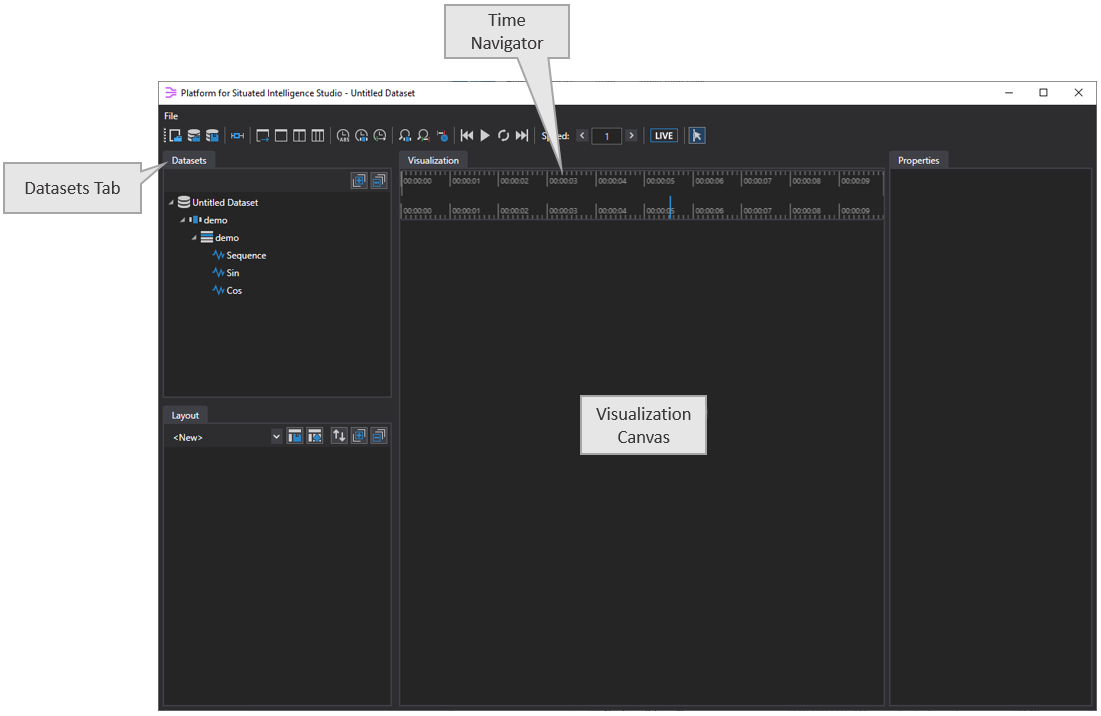Screen dimensions: 1101x716
Task: Click the Play button to start playback
Action: [485, 135]
